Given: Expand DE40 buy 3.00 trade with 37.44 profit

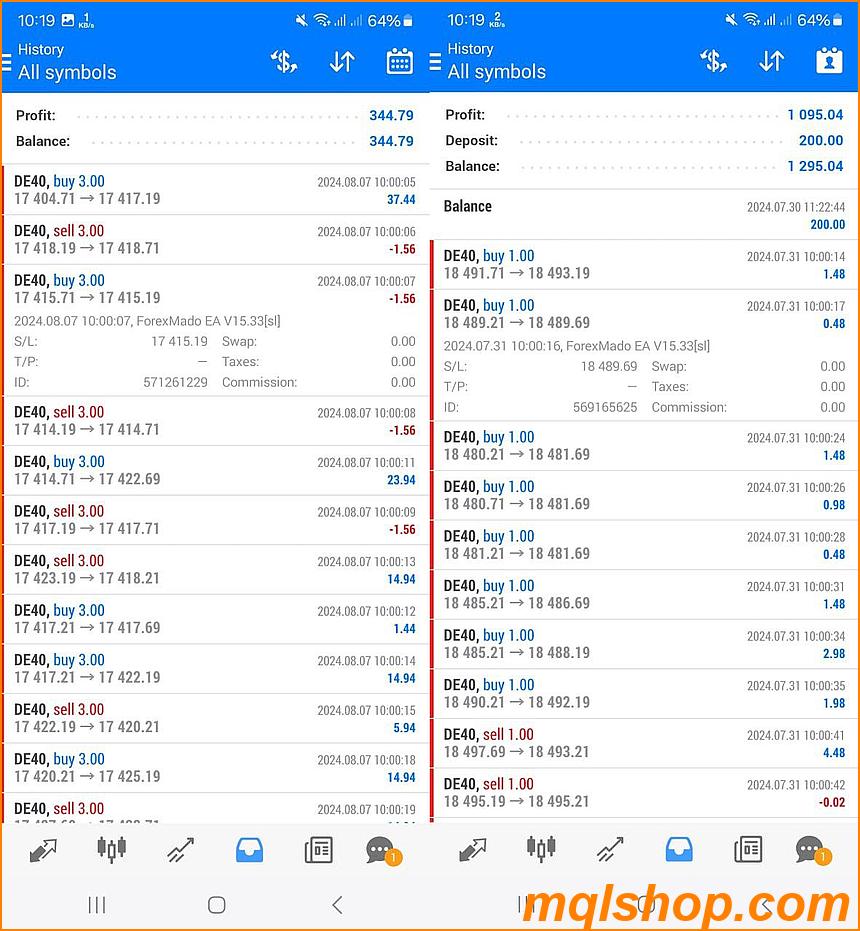Looking at the screenshot, I should [215, 190].
